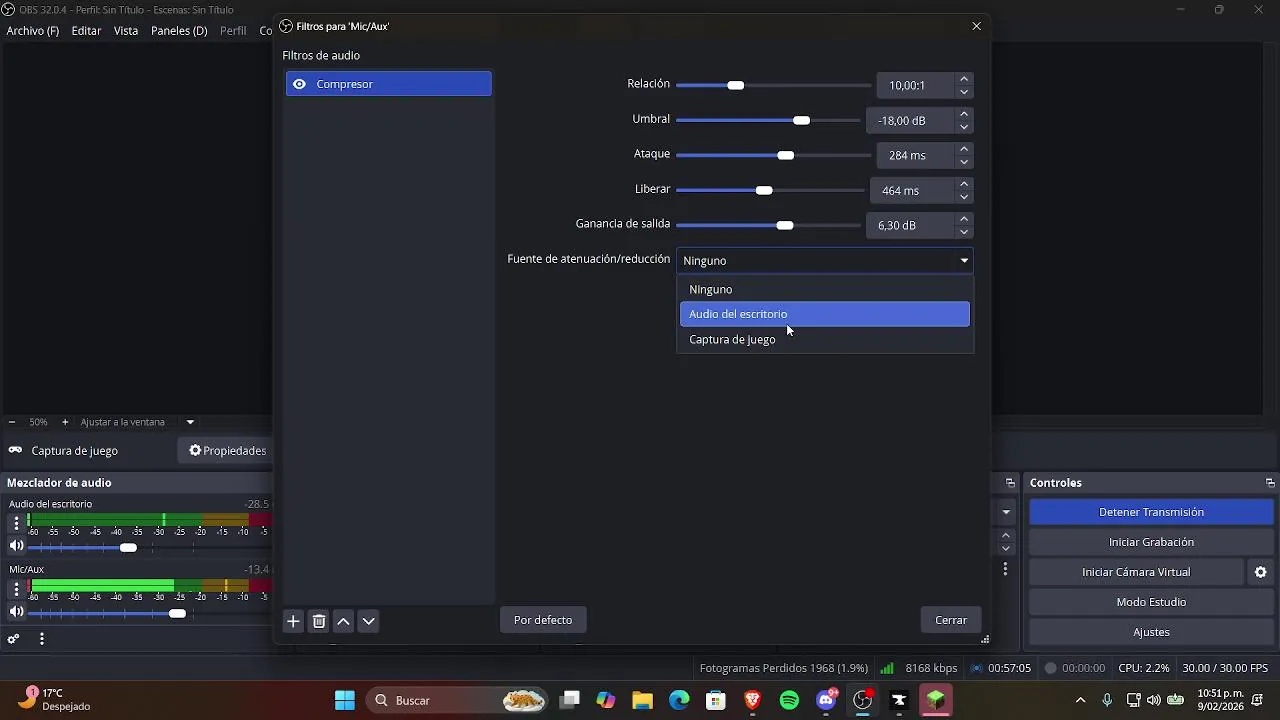Add a new audio filter with the plus icon

[293, 621]
